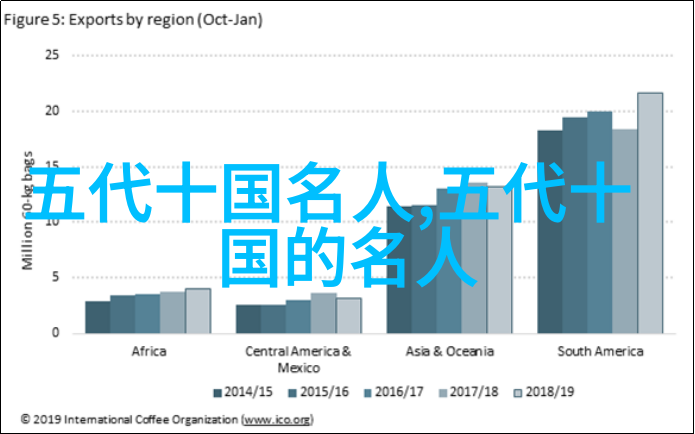
Task: Select the 2014/15 legend color swatch
Action: [x=217, y=393]
